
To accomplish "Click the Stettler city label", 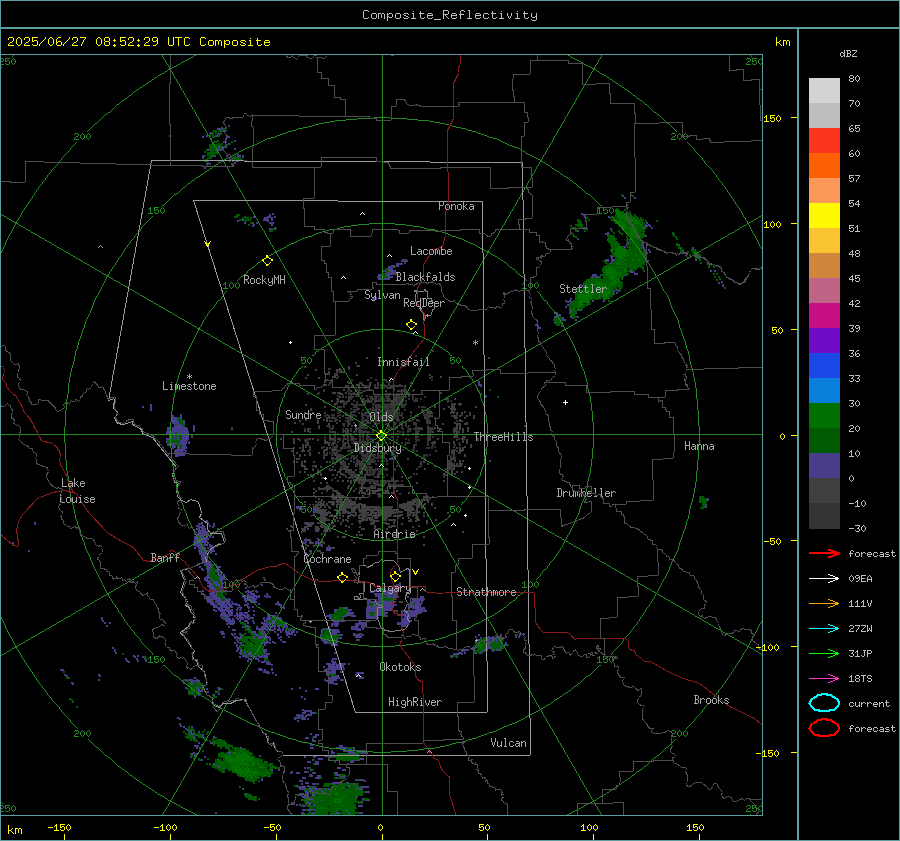I will [583, 289].
